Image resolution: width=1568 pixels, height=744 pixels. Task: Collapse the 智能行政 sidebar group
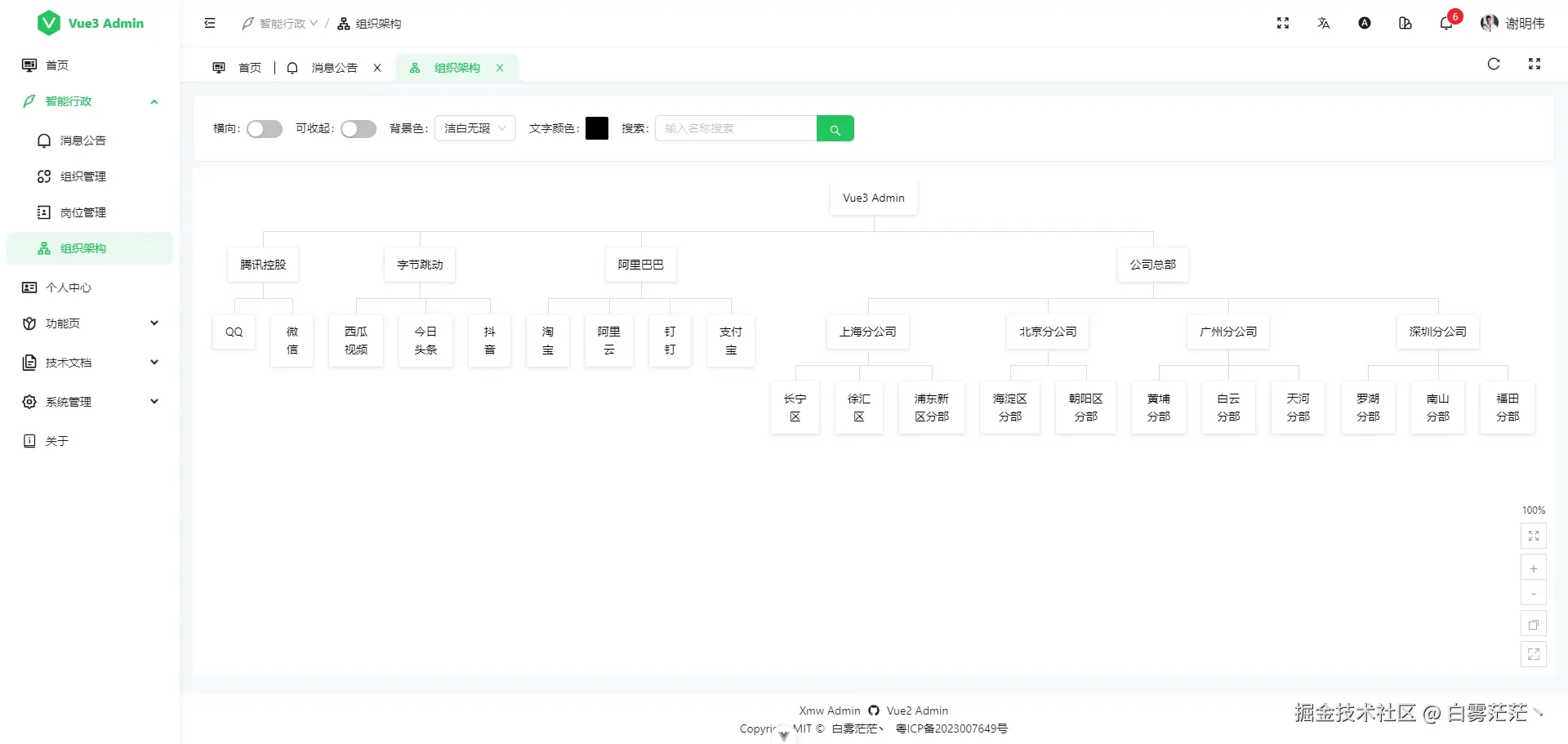tap(90, 101)
